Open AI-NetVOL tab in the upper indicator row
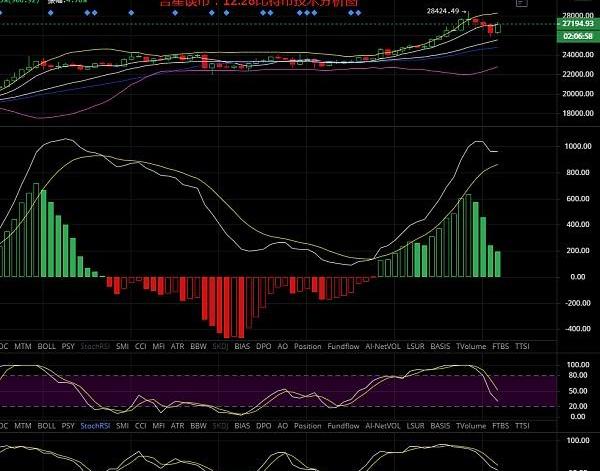This screenshot has width=600, height=471. [x=382, y=346]
